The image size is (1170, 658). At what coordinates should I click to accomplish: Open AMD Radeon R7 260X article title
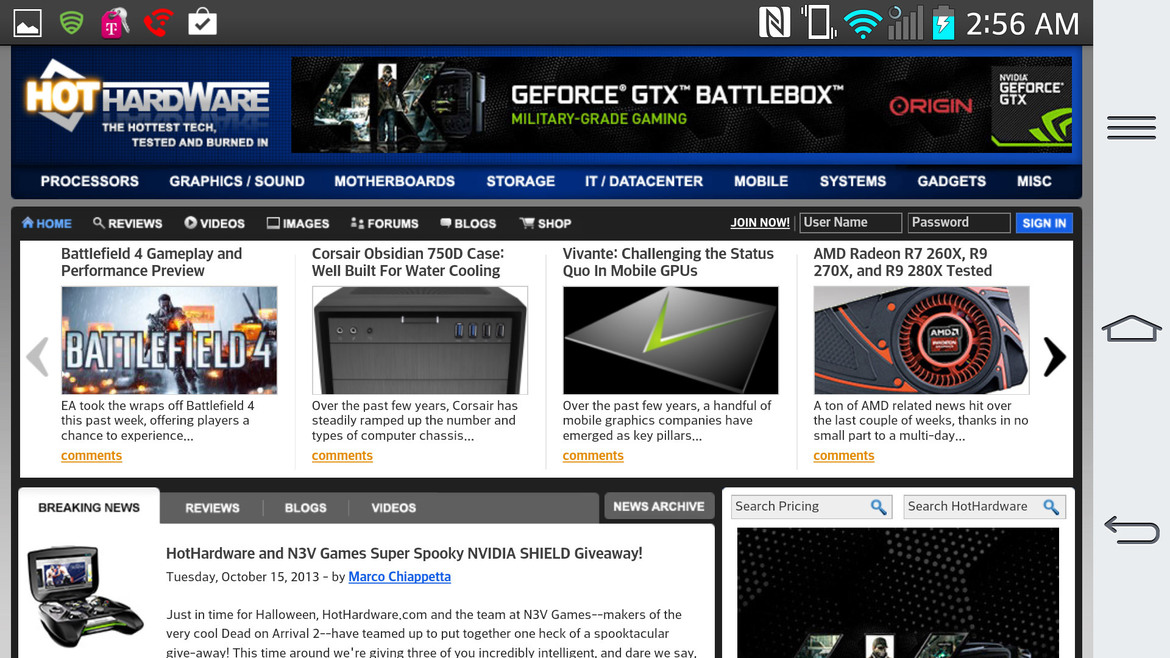click(x=903, y=262)
